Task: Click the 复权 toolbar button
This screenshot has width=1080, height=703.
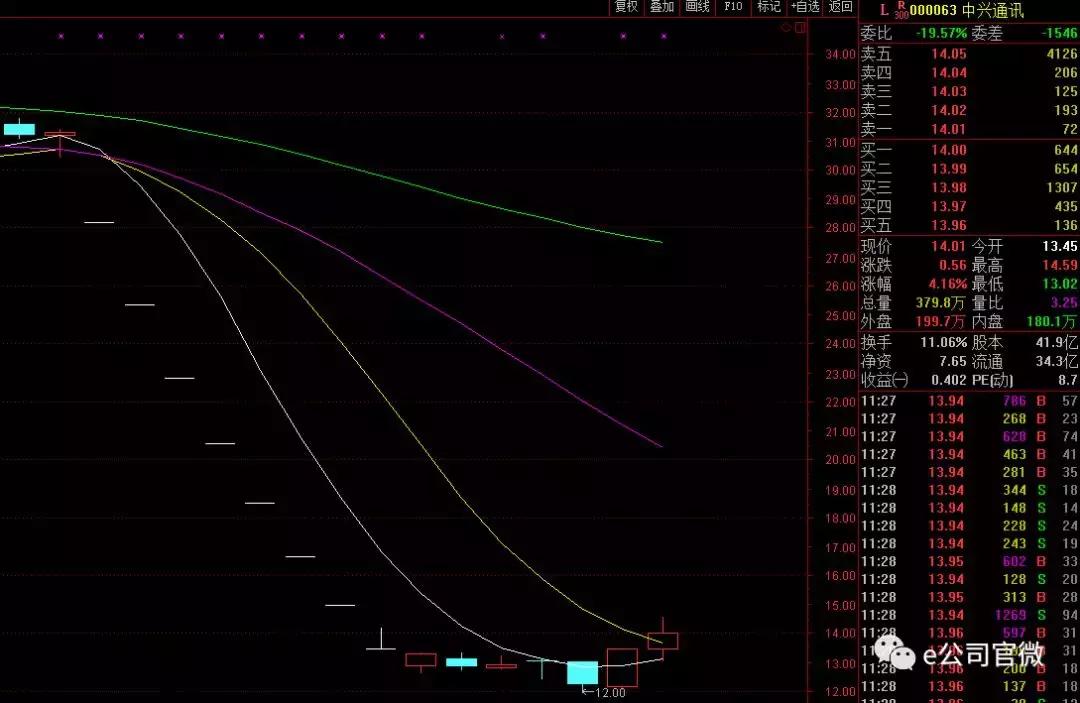Action: click(626, 7)
